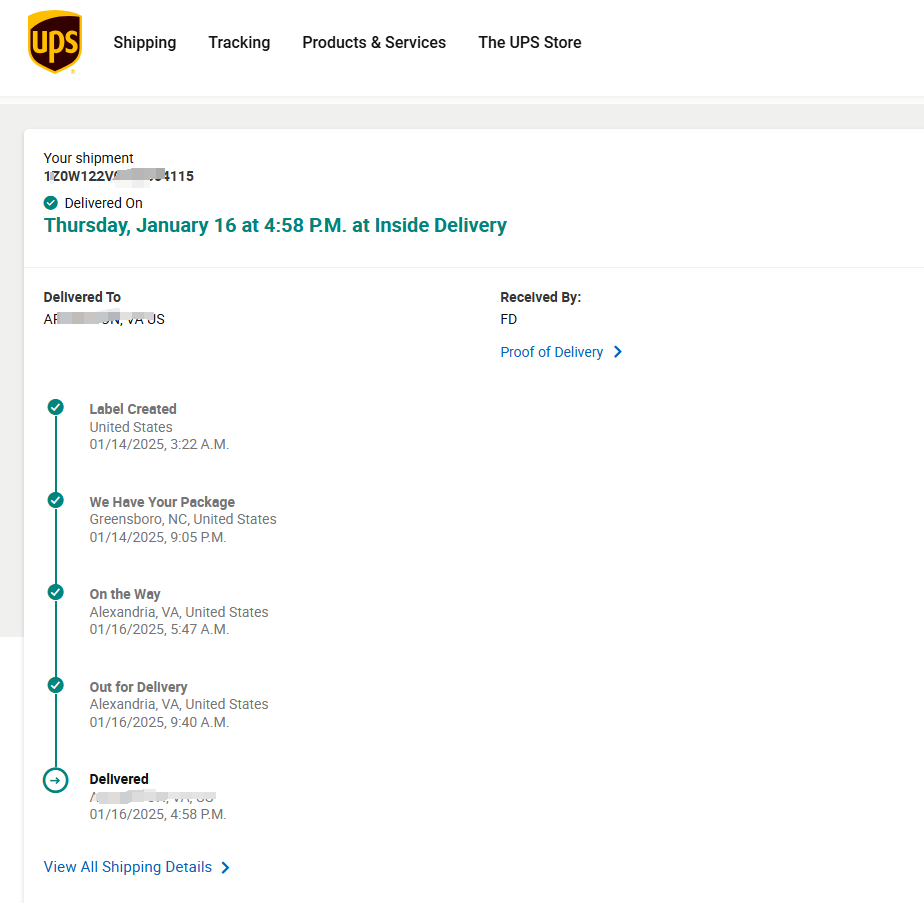Click timestamp 01/16/2025, 5:47 A.M.
924x903 pixels.
[159, 630]
